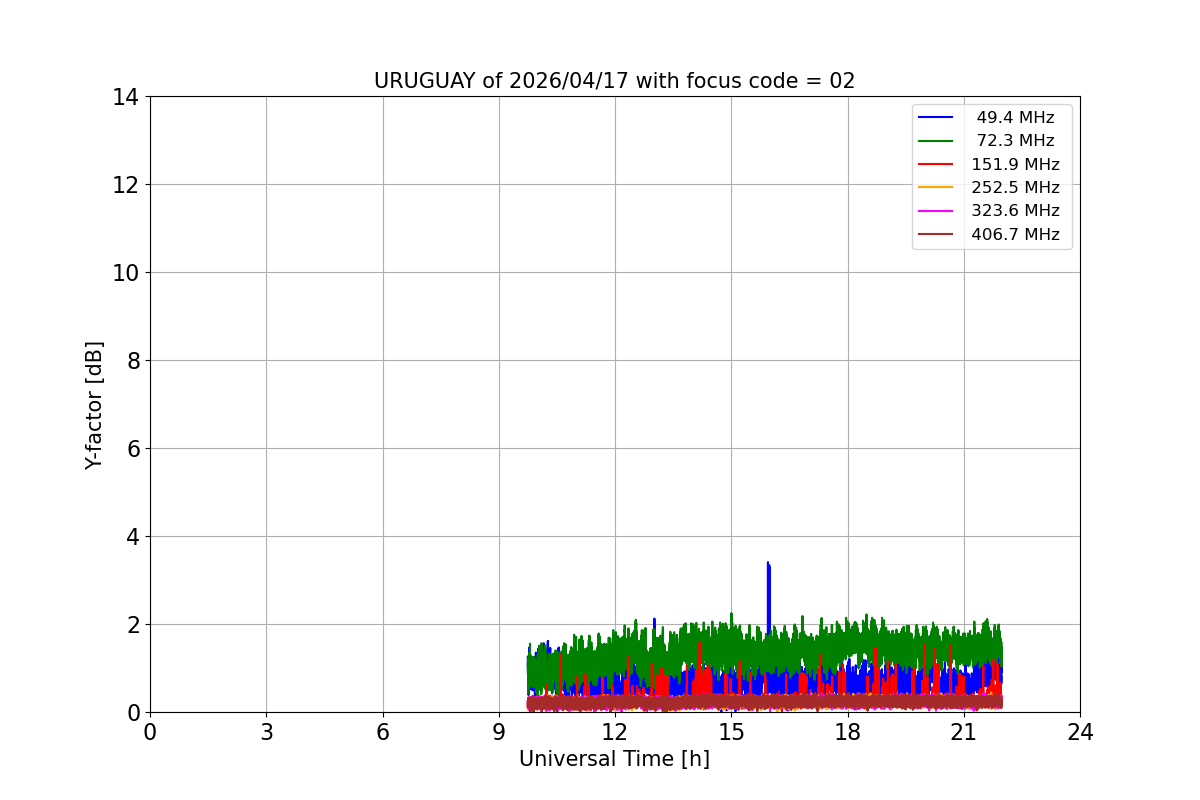
Task: Select the 252.5 MHz legend label
Action: (1015, 188)
